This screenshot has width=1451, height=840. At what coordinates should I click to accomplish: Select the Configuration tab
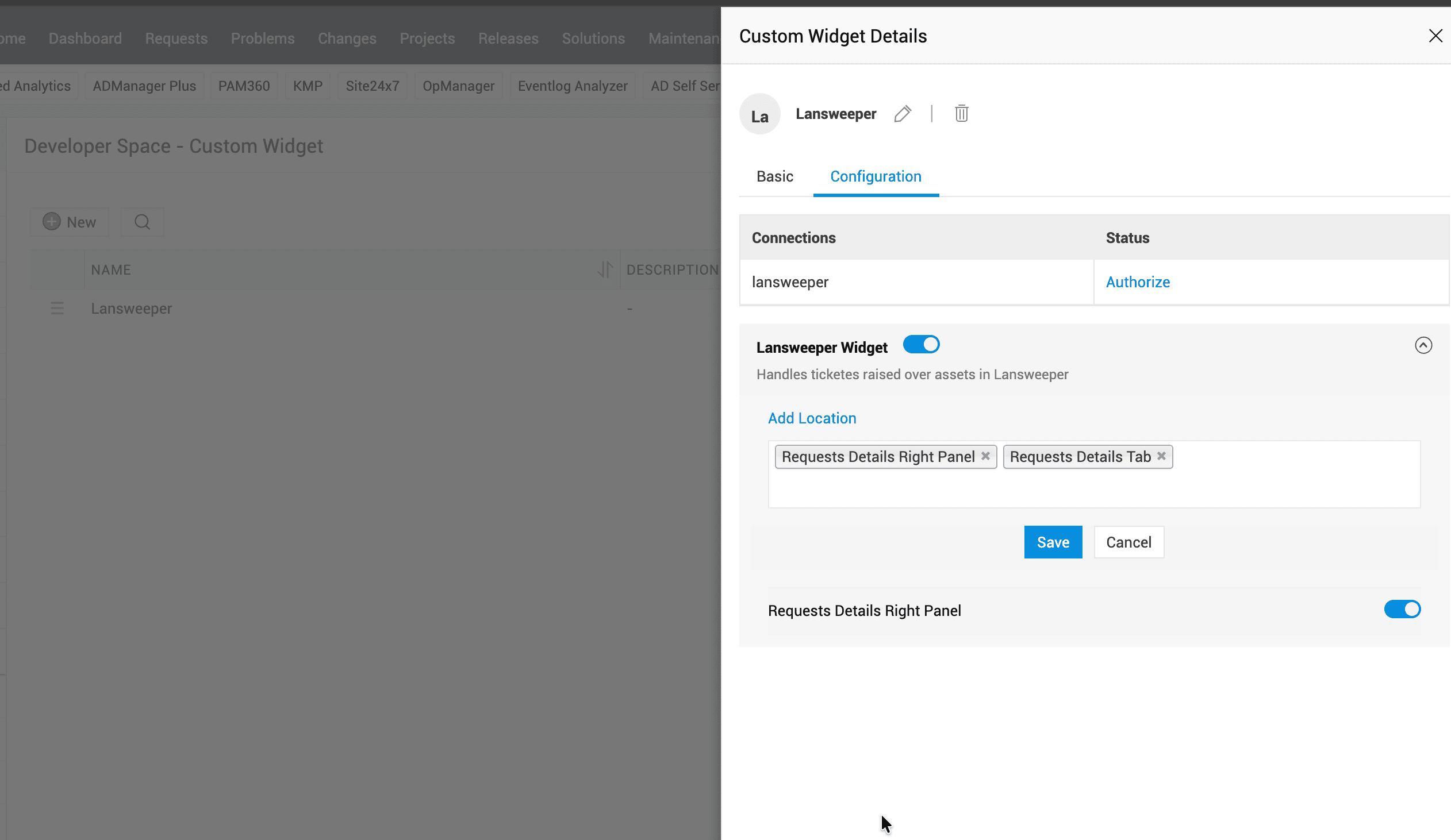pos(875,176)
